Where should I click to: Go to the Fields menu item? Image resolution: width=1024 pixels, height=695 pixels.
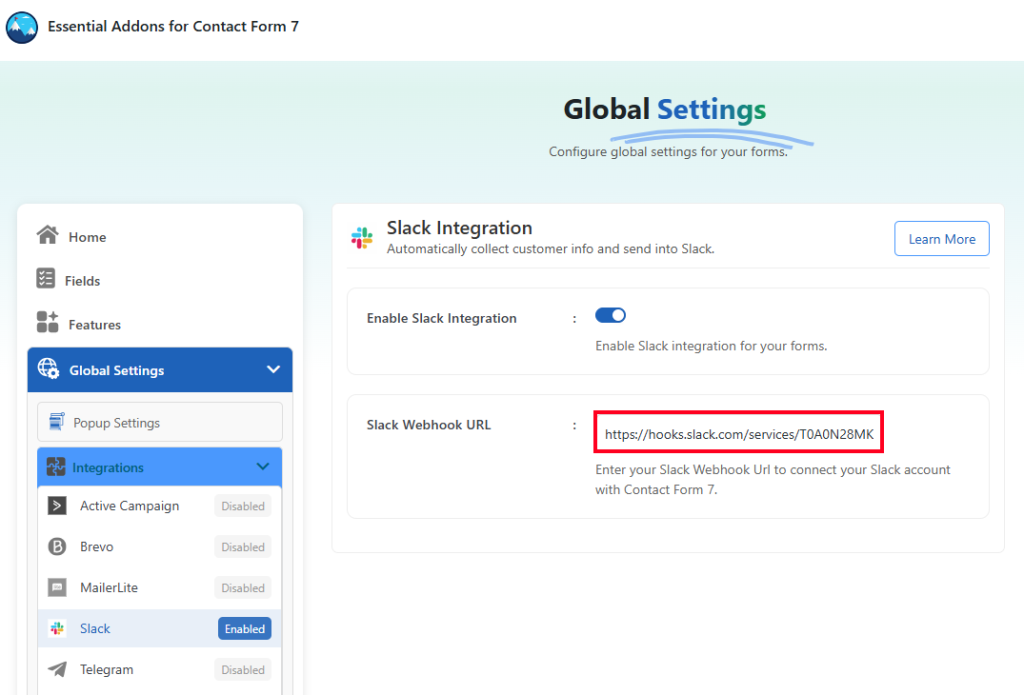[x=82, y=281]
